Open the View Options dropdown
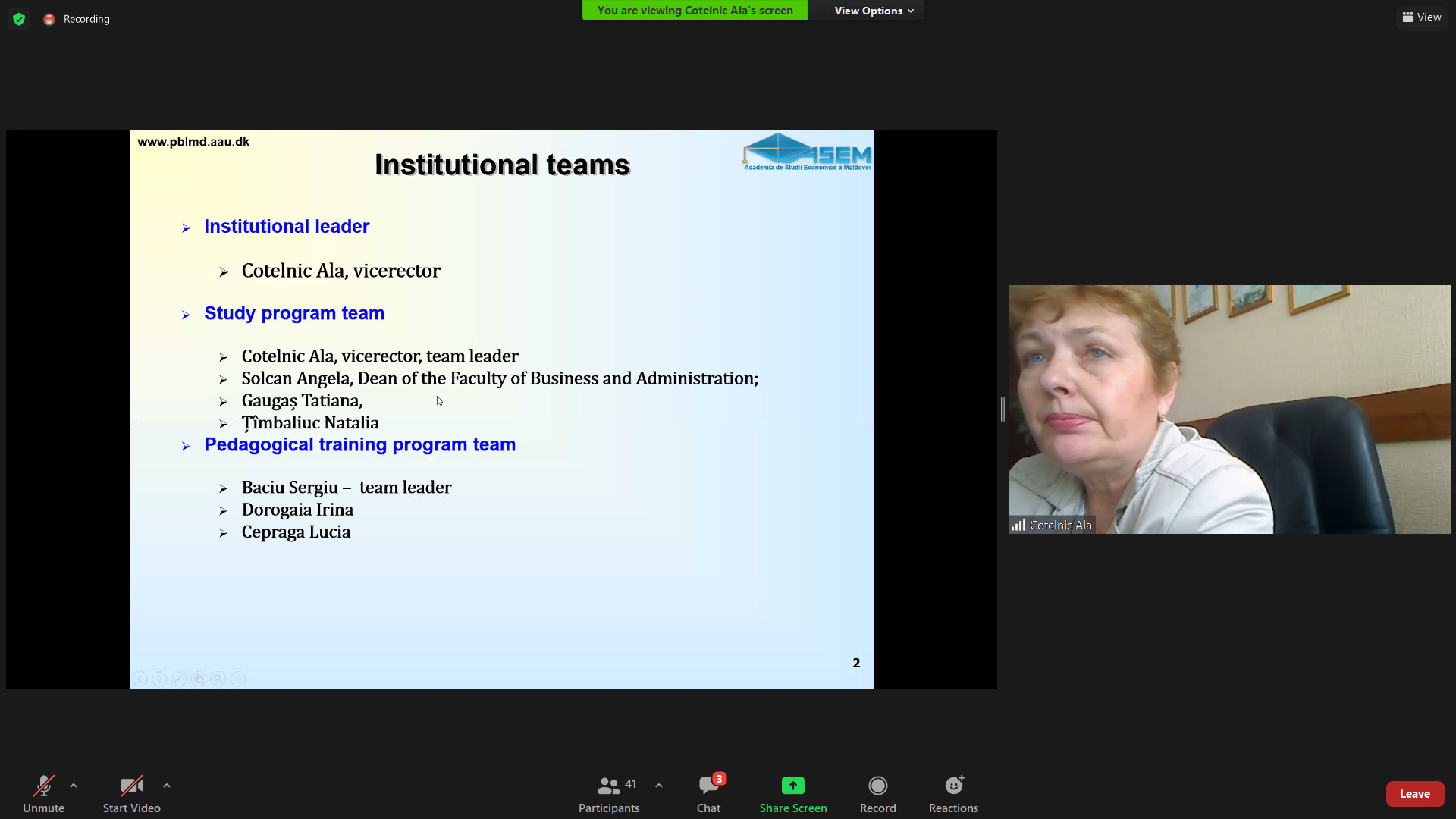Screen dimensions: 1456x819 pos(874,11)
